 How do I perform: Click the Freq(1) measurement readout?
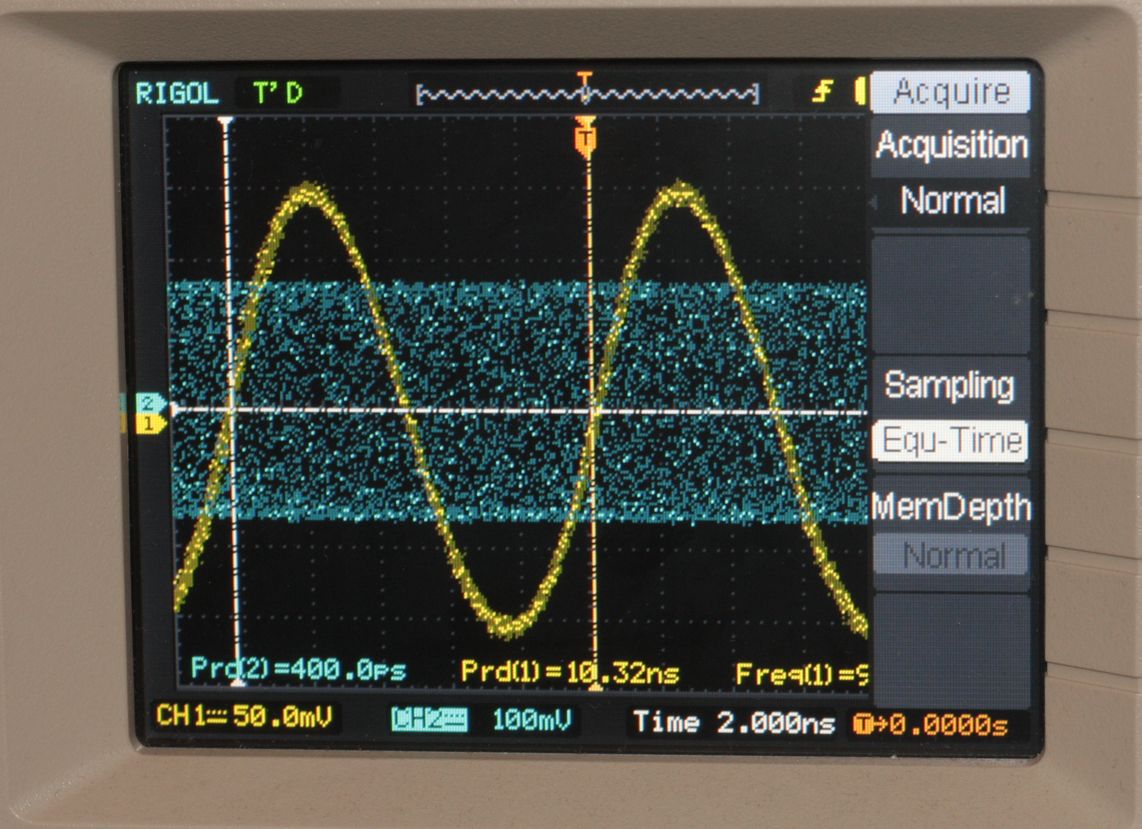tap(801, 674)
